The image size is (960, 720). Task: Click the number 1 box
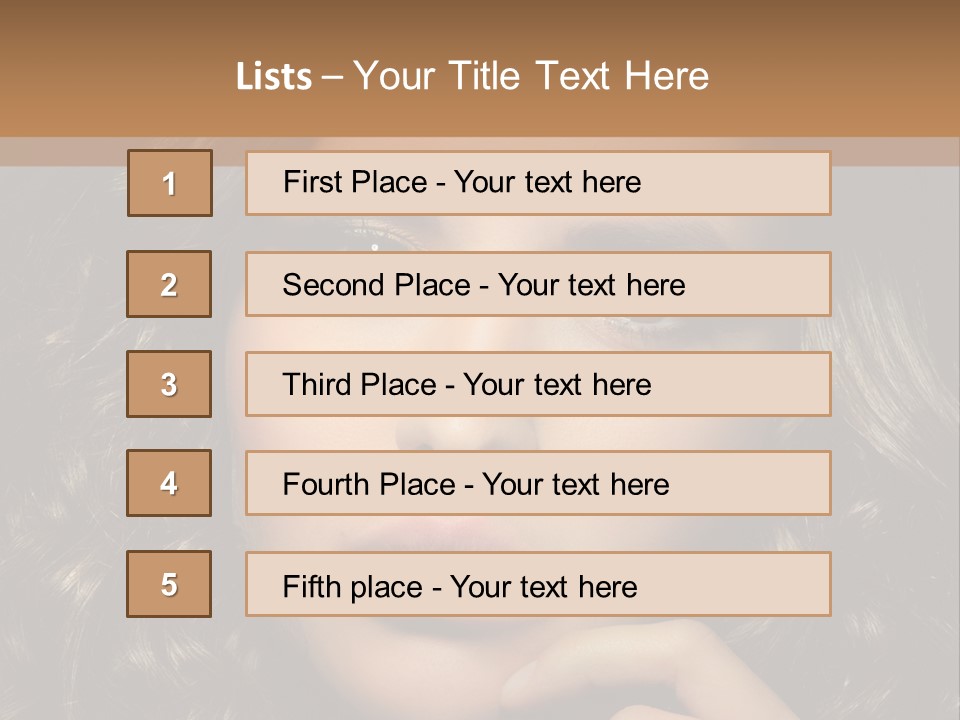click(169, 183)
